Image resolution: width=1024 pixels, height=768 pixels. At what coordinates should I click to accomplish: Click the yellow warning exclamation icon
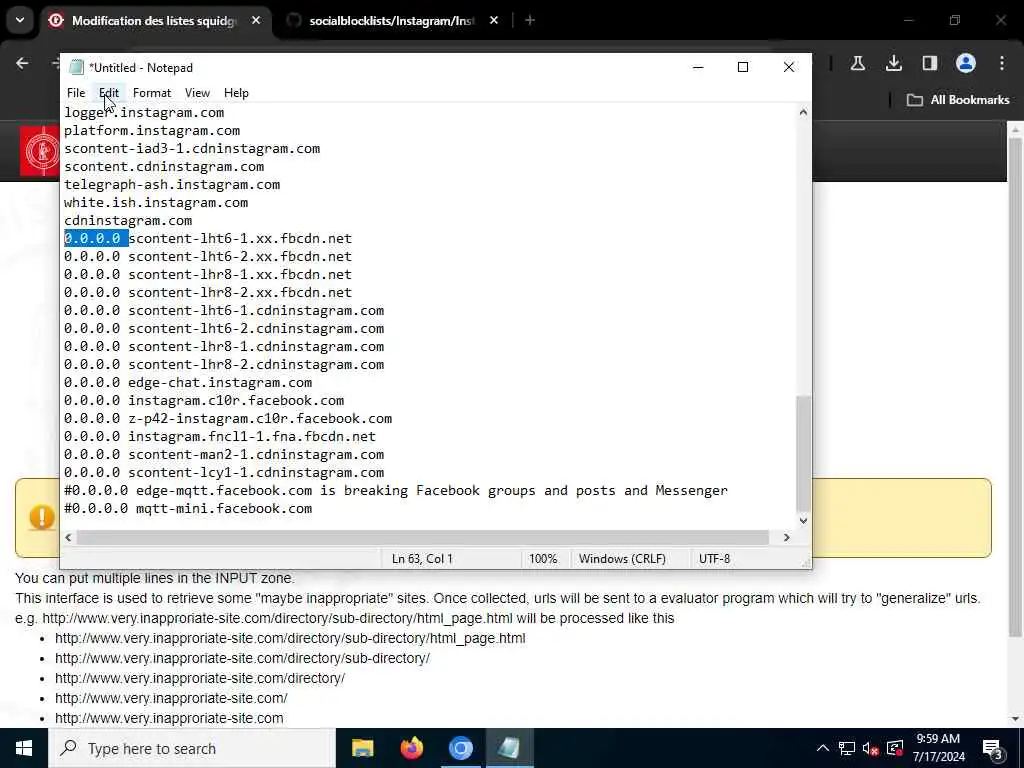tap(42, 517)
